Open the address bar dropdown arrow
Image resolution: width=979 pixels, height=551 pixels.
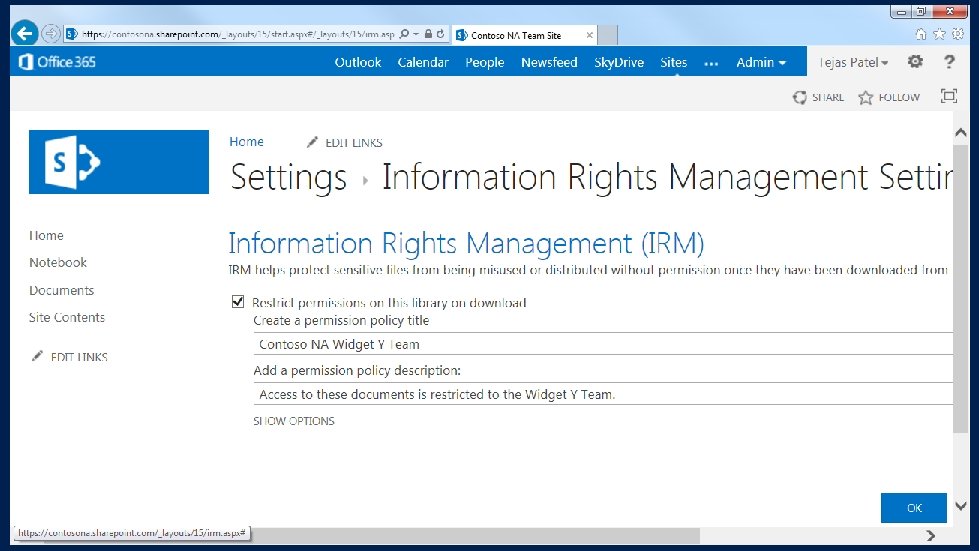[x=416, y=34]
